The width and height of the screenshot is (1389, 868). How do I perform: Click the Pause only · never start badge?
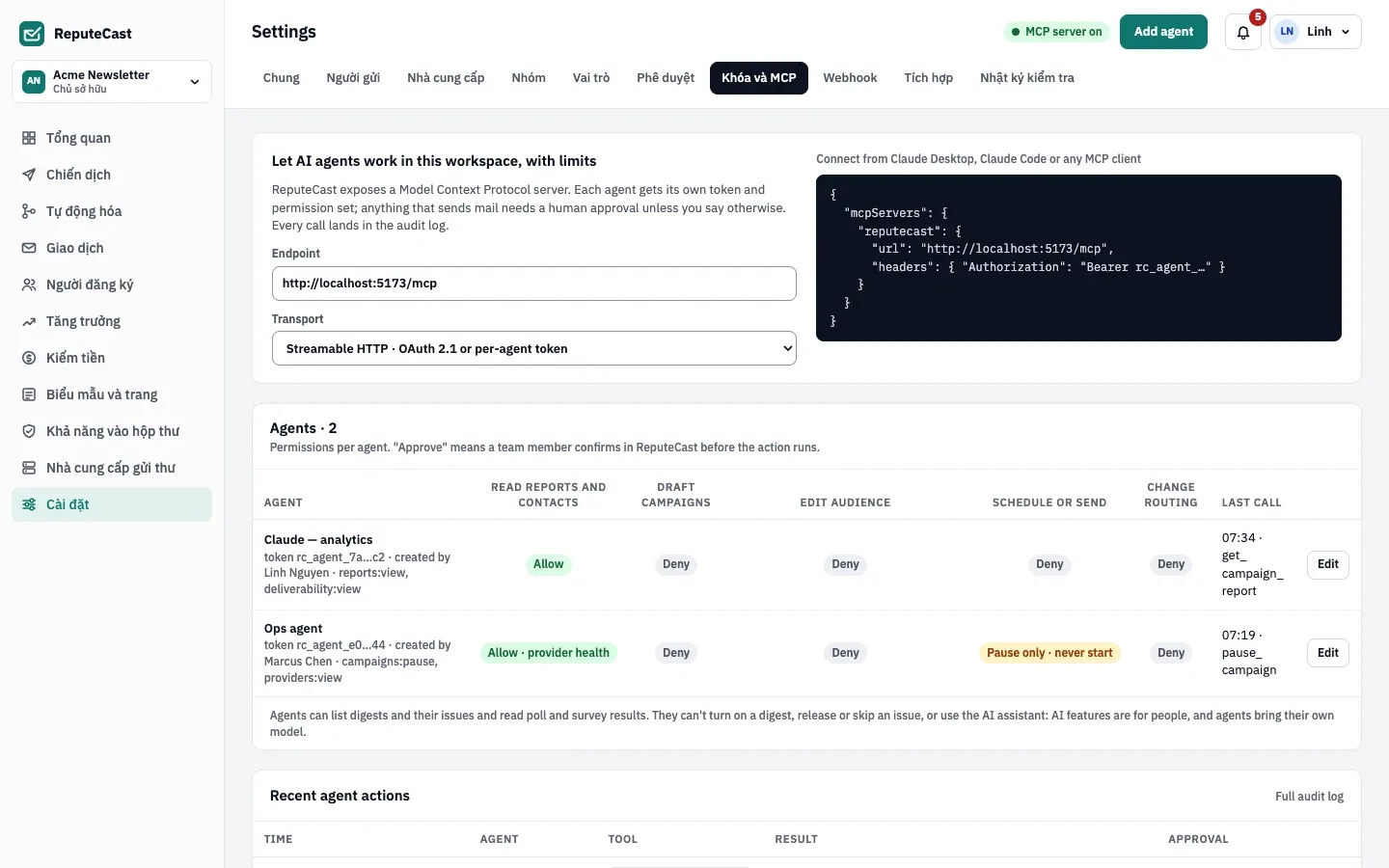pyautogui.click(x=1049, y=653)
